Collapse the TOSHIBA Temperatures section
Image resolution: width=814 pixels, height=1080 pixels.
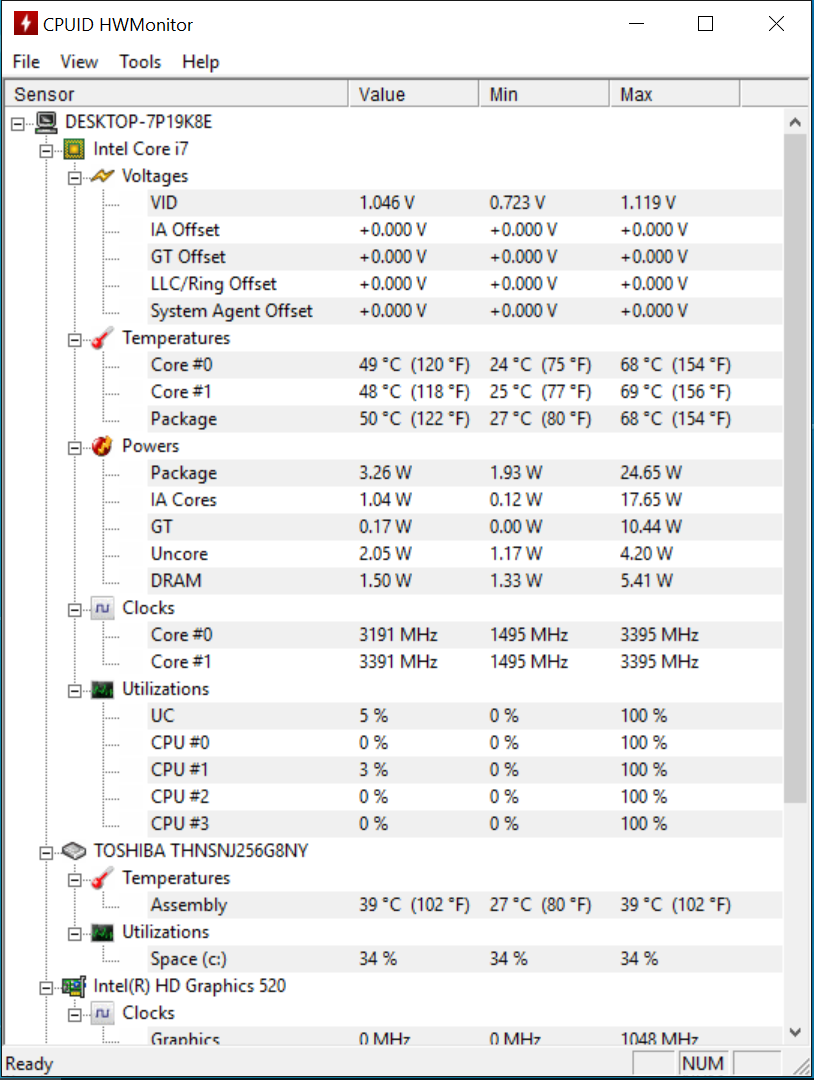[x=74, y=880]
